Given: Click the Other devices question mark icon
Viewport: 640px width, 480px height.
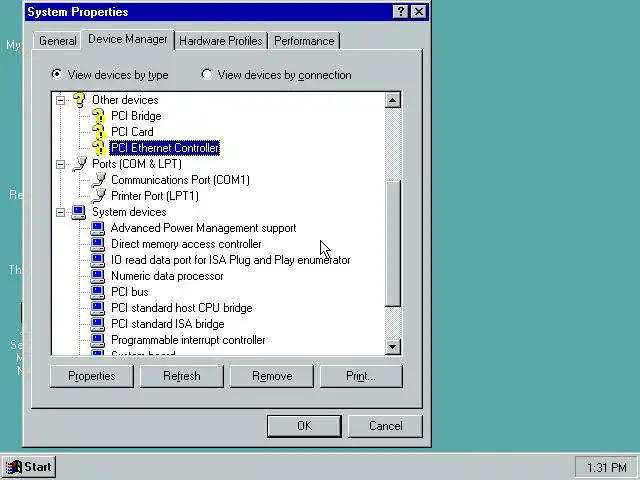Looking at the screenshot, I should click(x=79, y=100).
